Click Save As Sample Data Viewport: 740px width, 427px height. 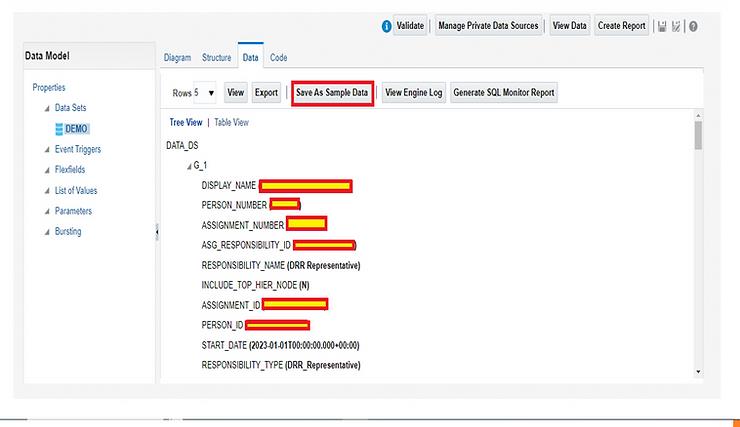332,92
